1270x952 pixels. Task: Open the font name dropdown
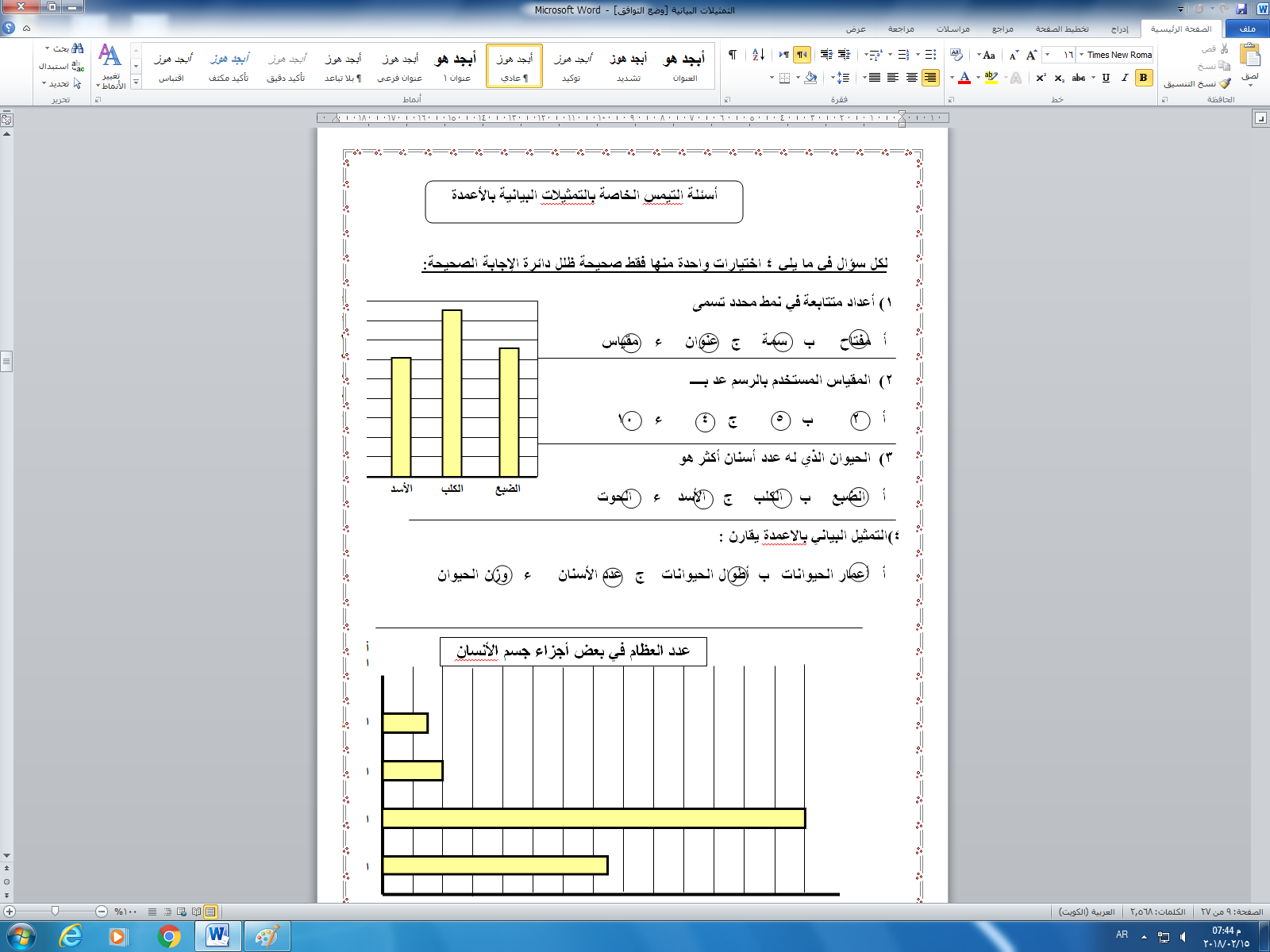[1081, 55]
